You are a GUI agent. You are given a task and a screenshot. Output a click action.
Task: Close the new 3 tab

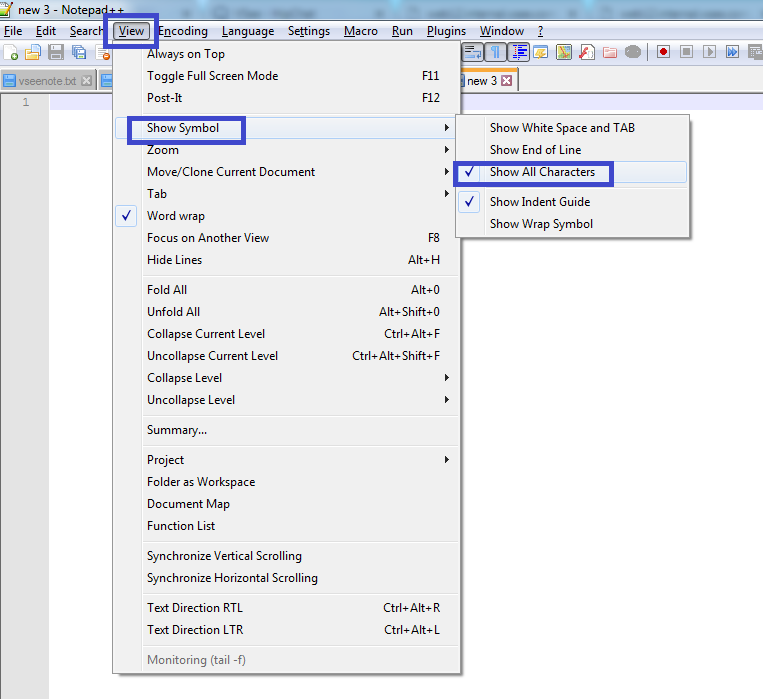(507, 81)
